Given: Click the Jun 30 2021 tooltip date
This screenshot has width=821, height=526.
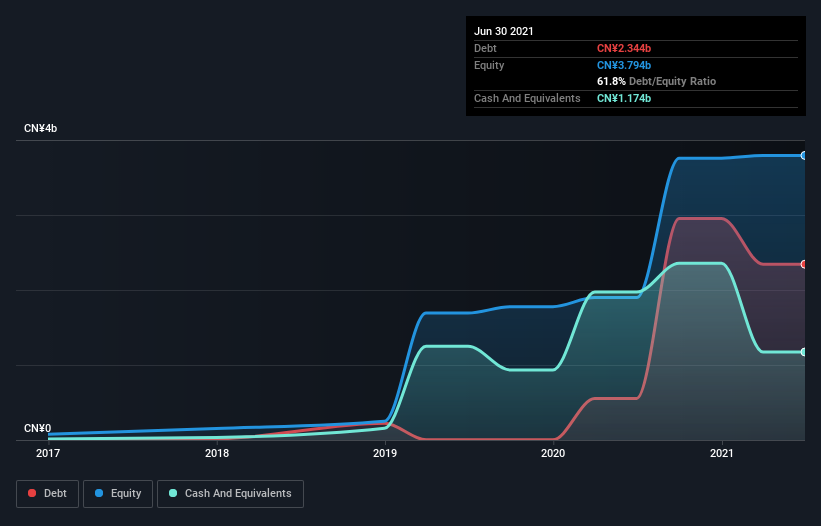Looking at the screenshot, I should (x=504, y=31).
